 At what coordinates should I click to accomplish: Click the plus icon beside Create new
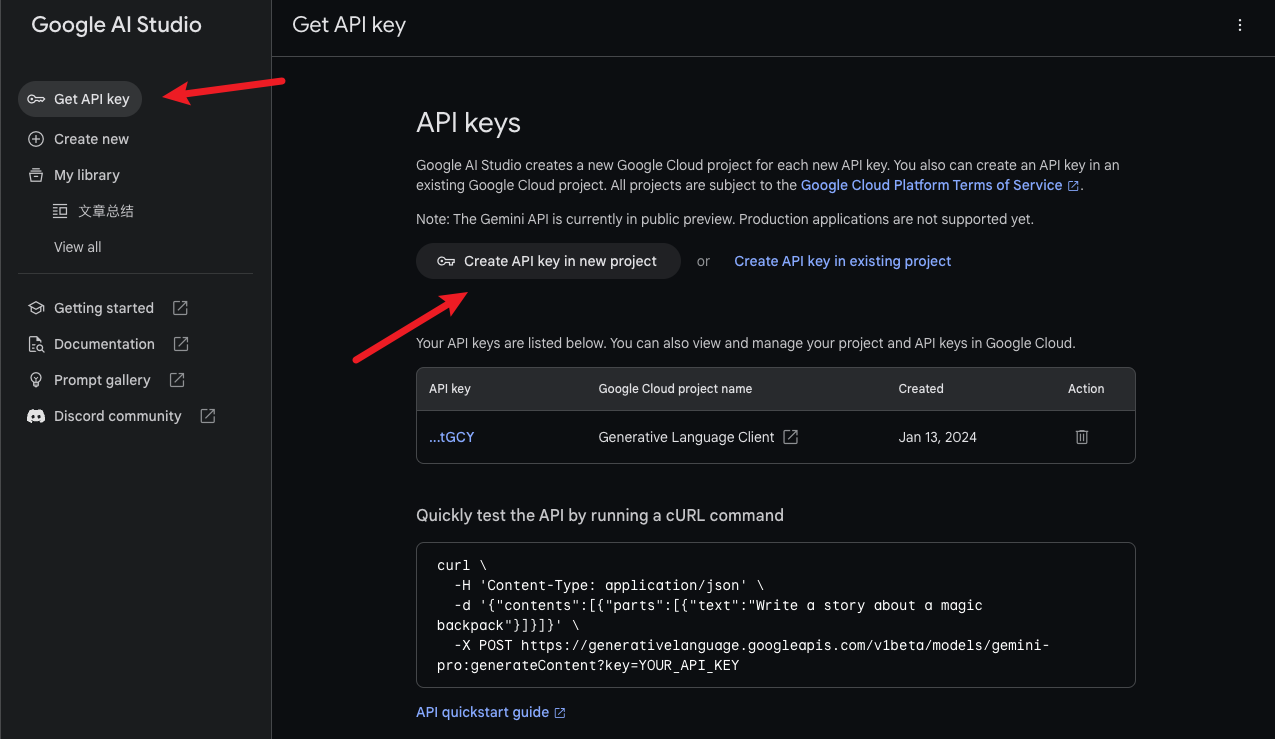click(36, 139)
